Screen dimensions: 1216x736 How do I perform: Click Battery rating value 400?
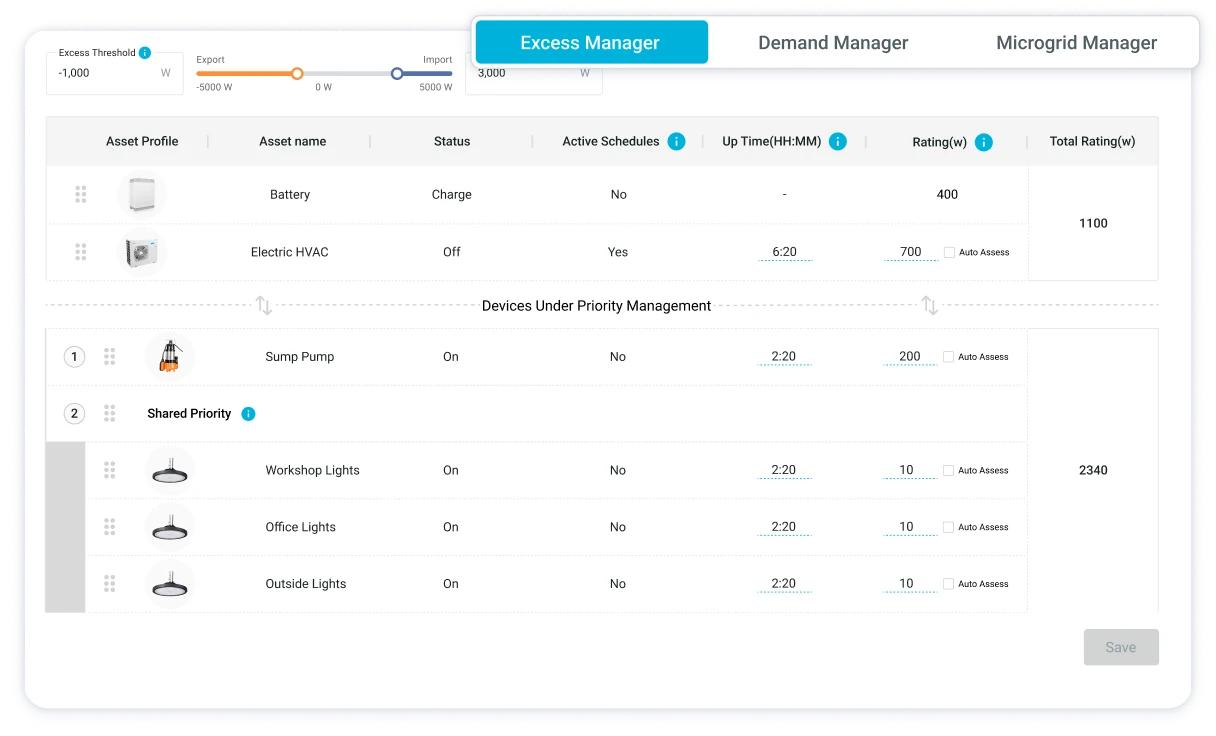[947, 195]
